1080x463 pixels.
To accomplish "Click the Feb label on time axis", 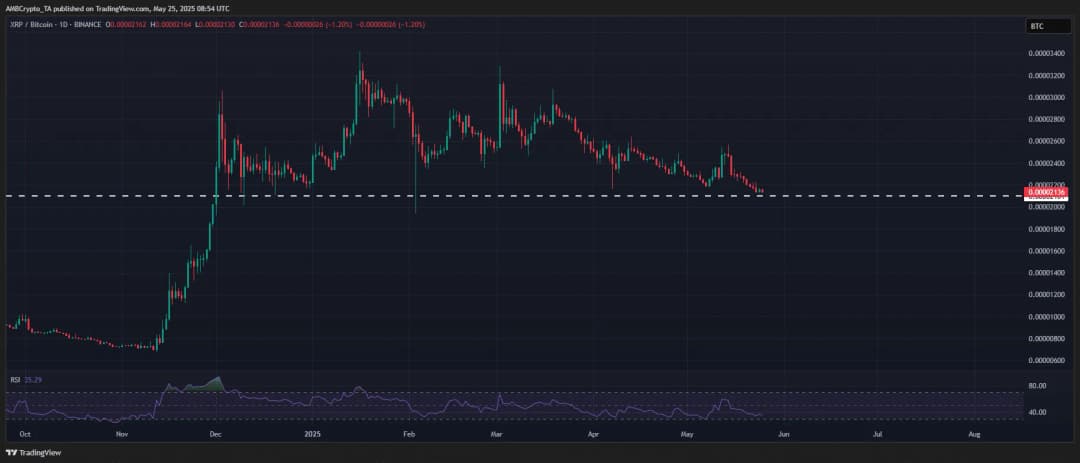I will click(x=407, y=435).
